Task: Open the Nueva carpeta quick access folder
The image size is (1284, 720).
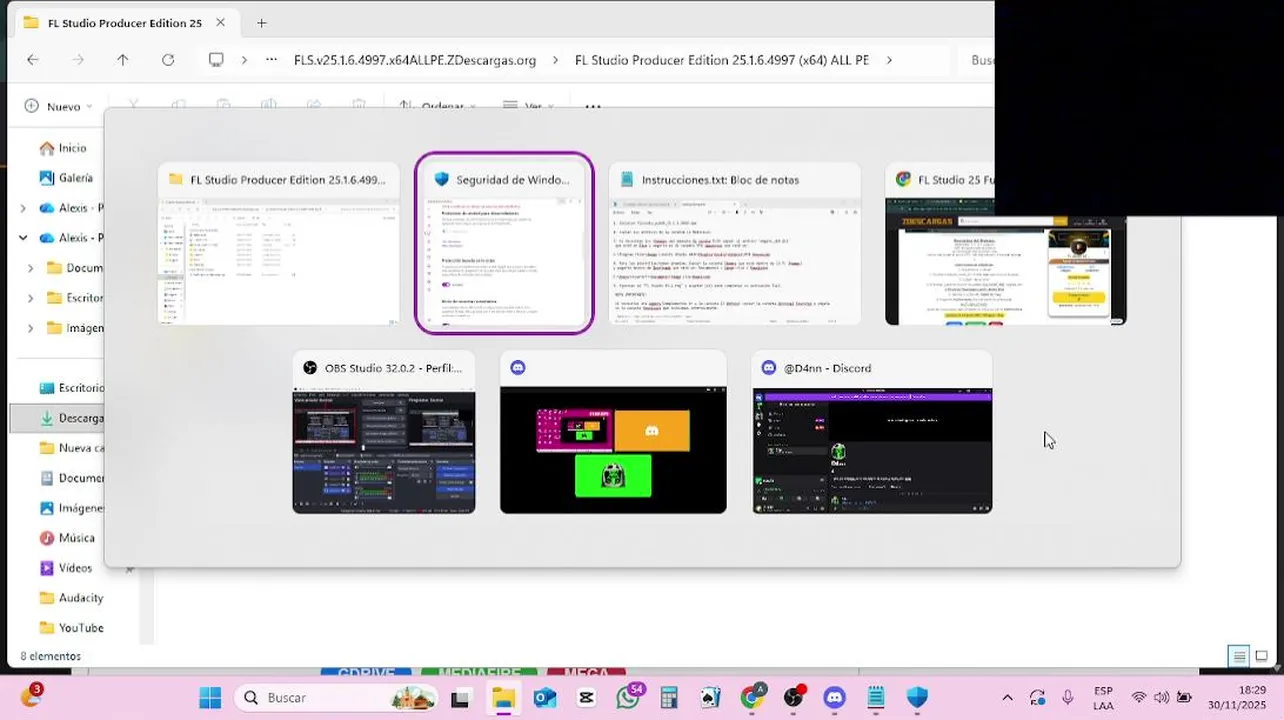Action: point(71,448)
